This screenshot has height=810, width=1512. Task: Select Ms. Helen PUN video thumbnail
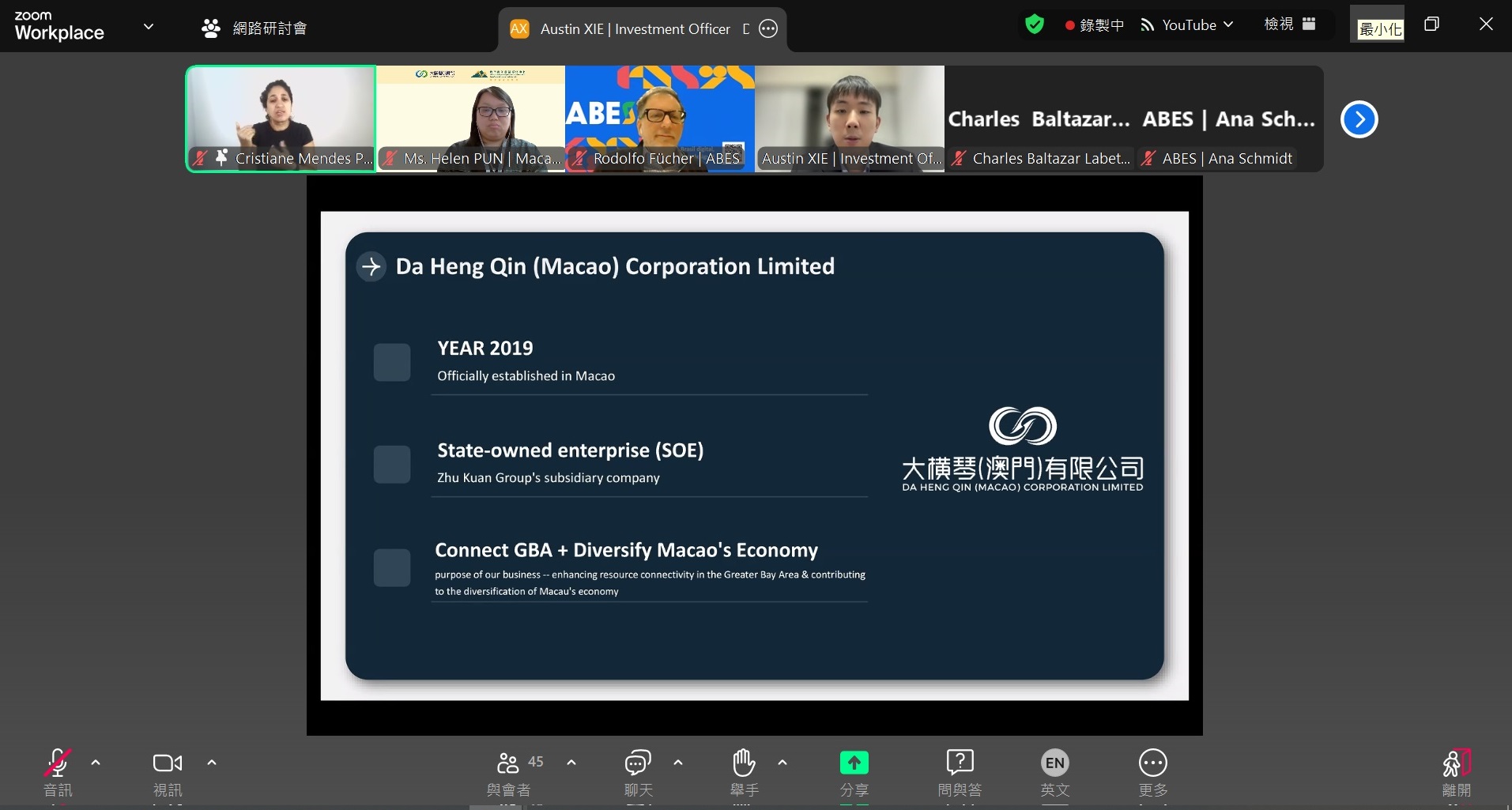pos(471,119)
